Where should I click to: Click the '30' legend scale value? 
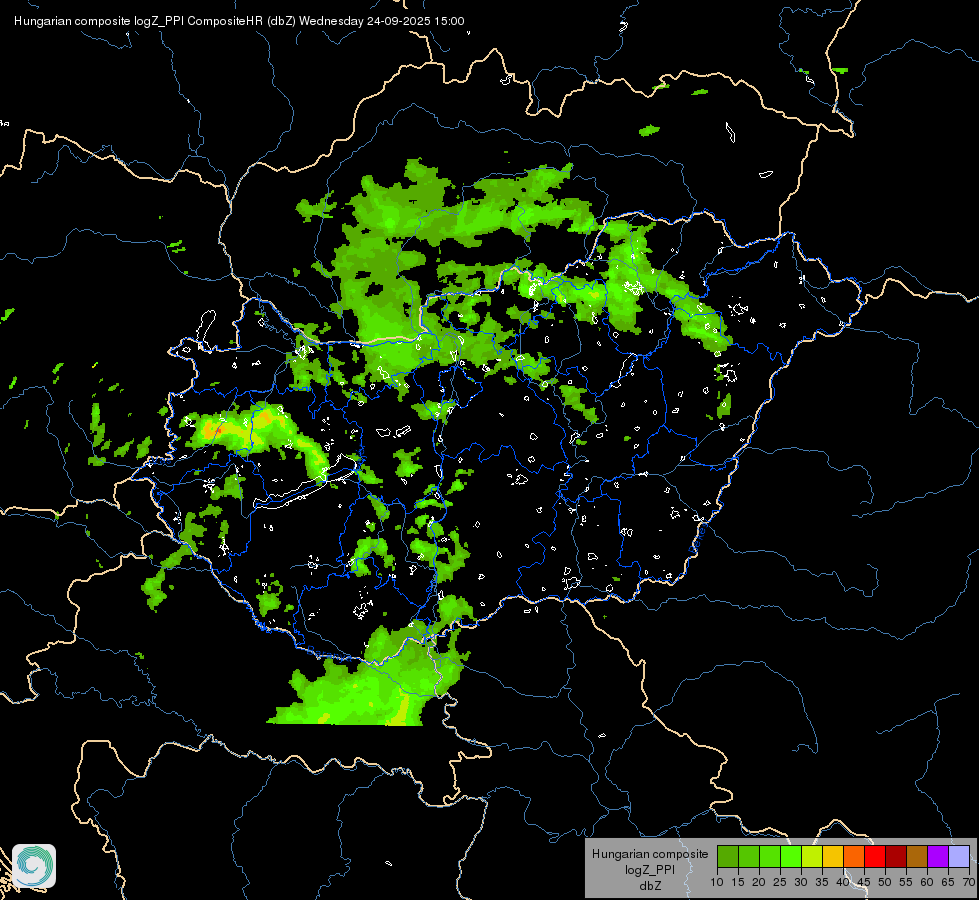pyautogui.click(x=801, y=883)
